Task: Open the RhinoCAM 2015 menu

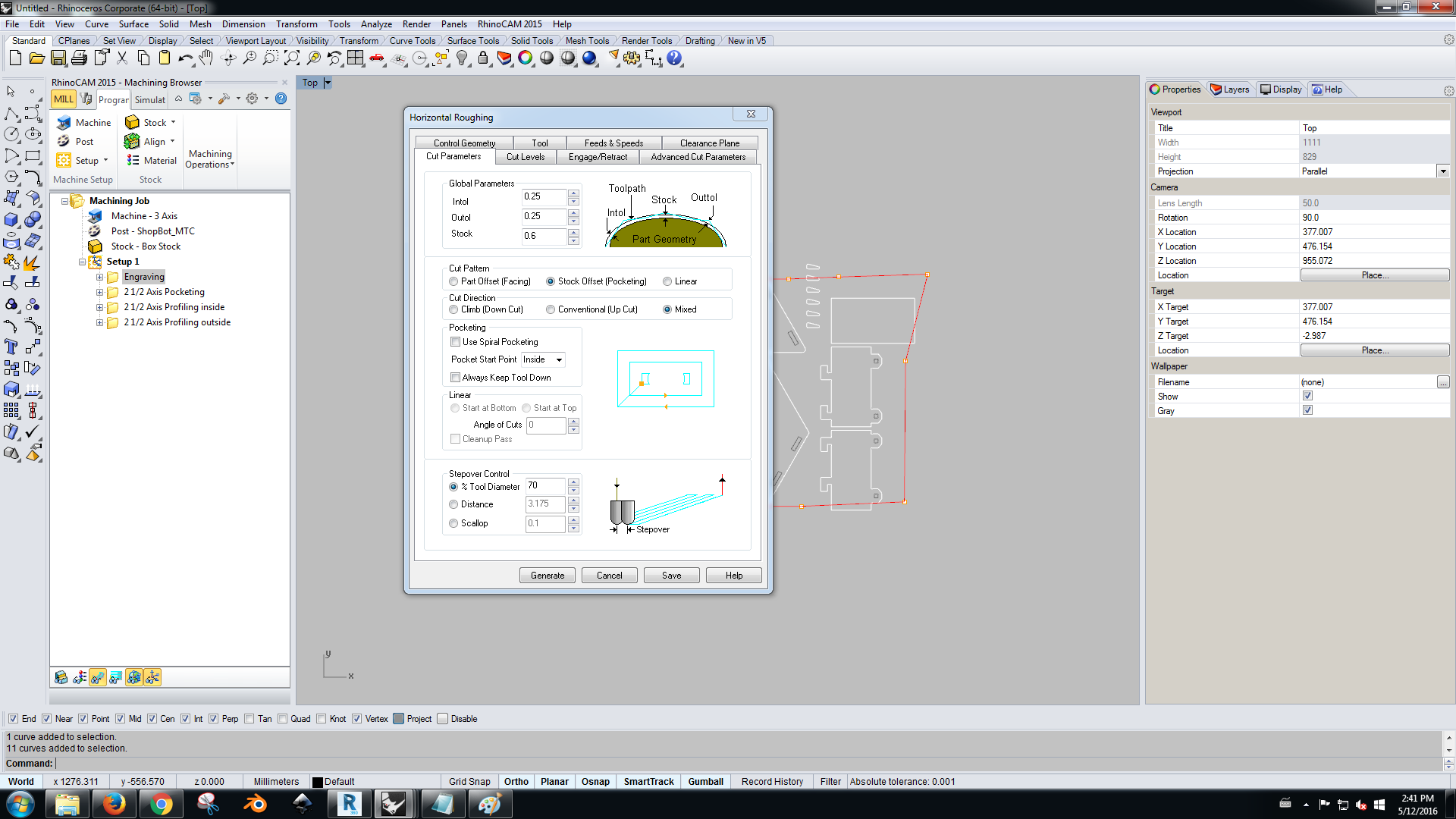Action: [x=510, y=24]
